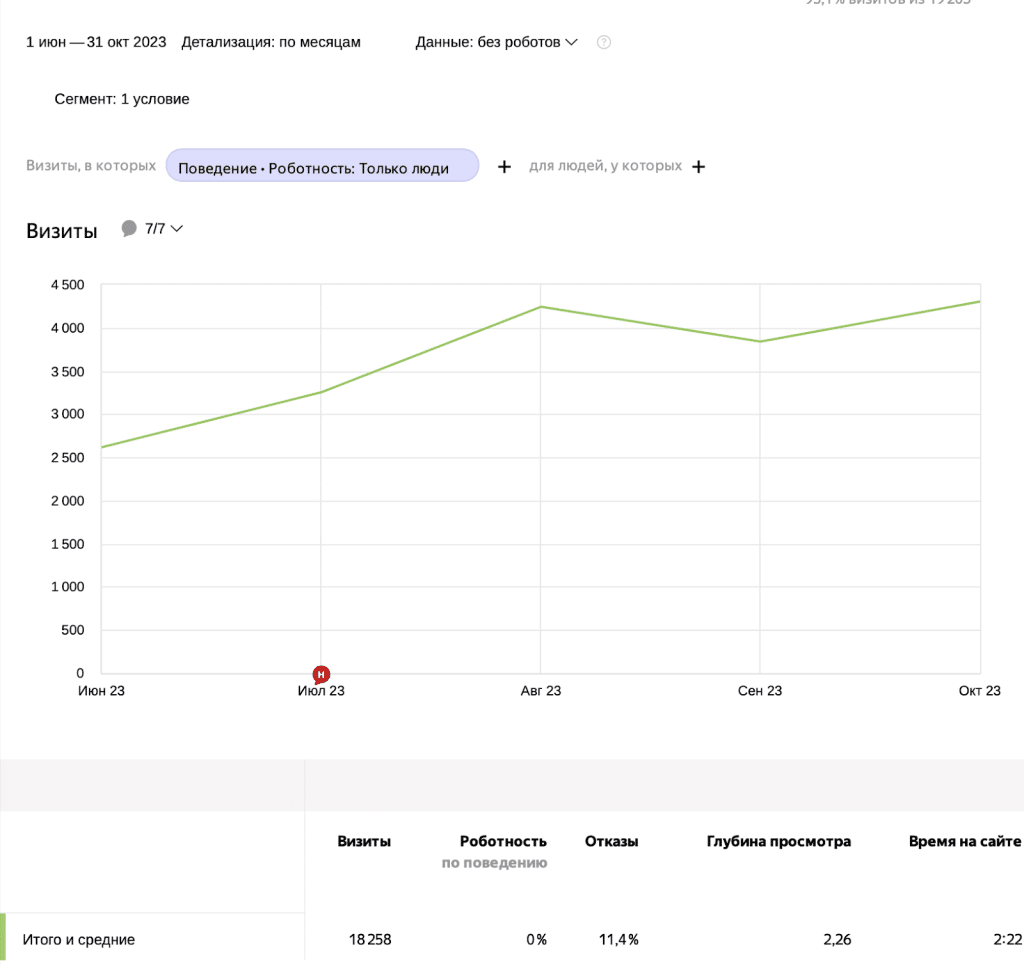Click plus icon after 'для людей, у которых'
The height and width of the screenshot is (966, 1024).
pos(698,166)
